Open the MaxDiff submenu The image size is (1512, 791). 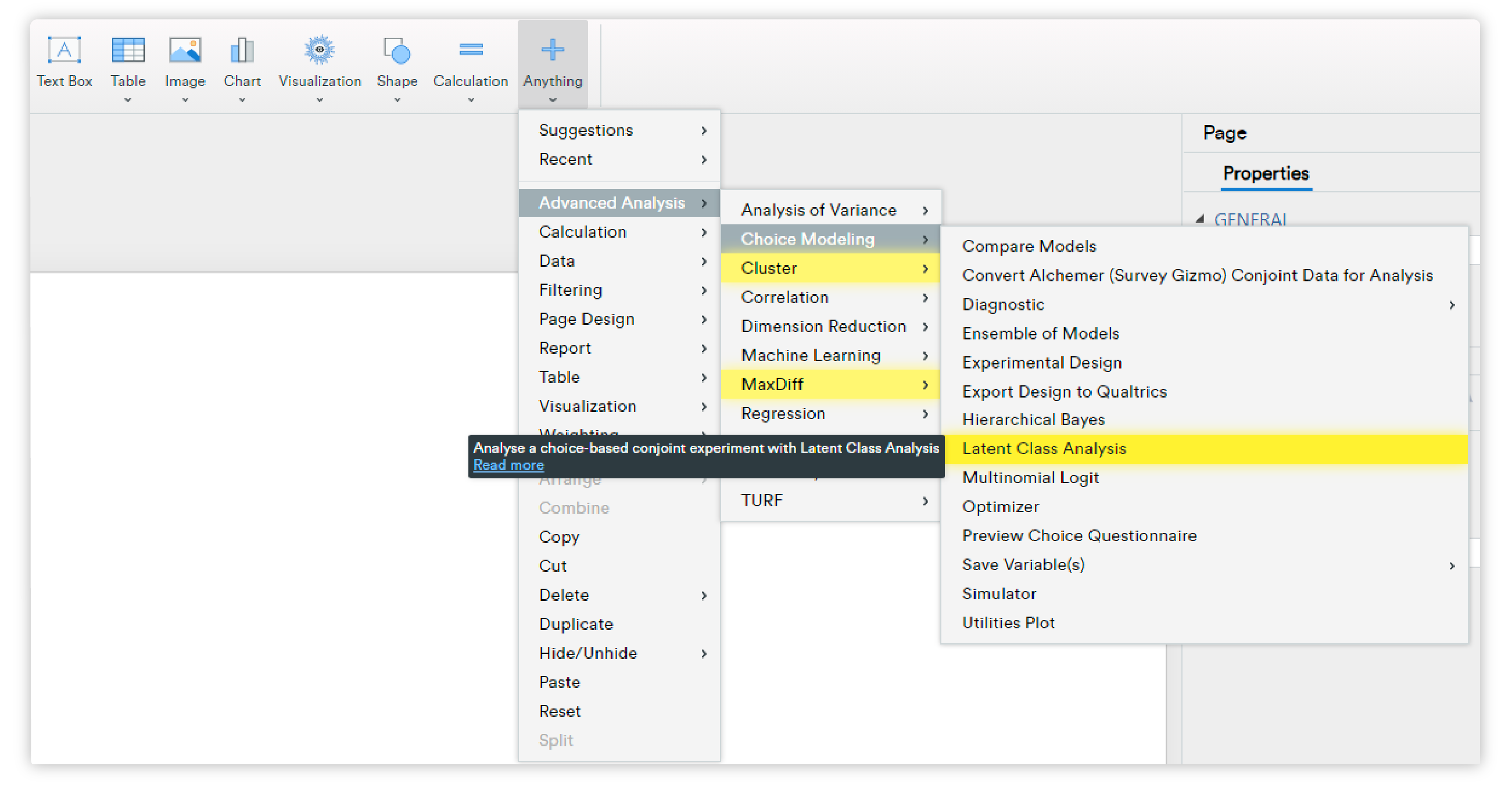tap(830, 385)
